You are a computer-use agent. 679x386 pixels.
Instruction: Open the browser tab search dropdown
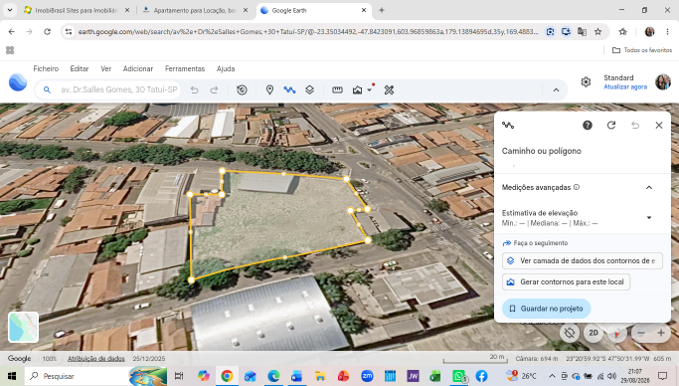click(10, 10)
